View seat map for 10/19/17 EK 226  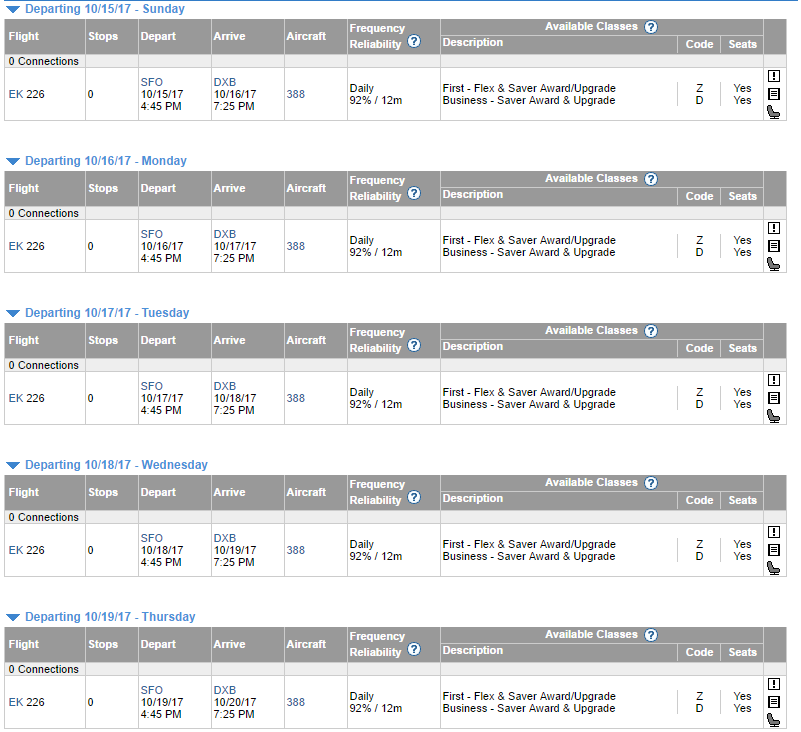coord(773,720)
